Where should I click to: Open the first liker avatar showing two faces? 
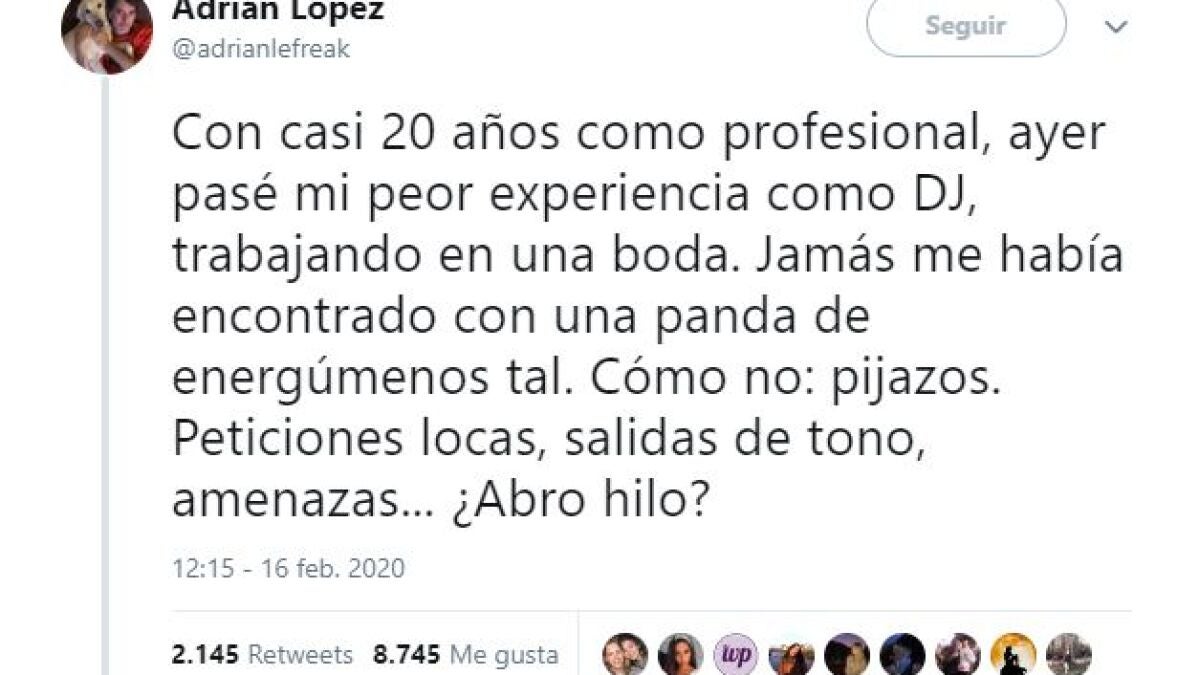[x=625, y=654]
